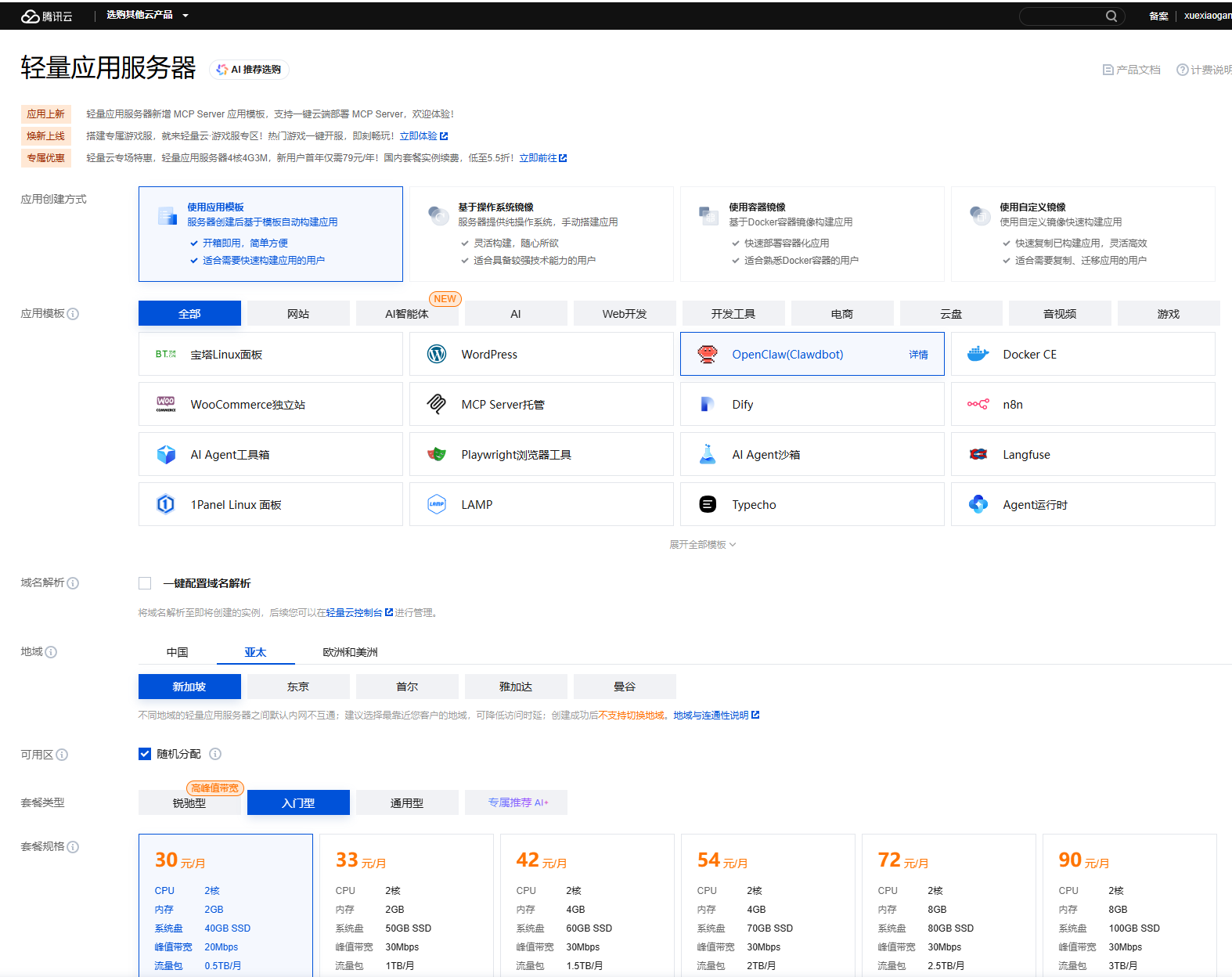Click the info icon beside 随机分配
The image size is (1232, 977).
(215, 754)
